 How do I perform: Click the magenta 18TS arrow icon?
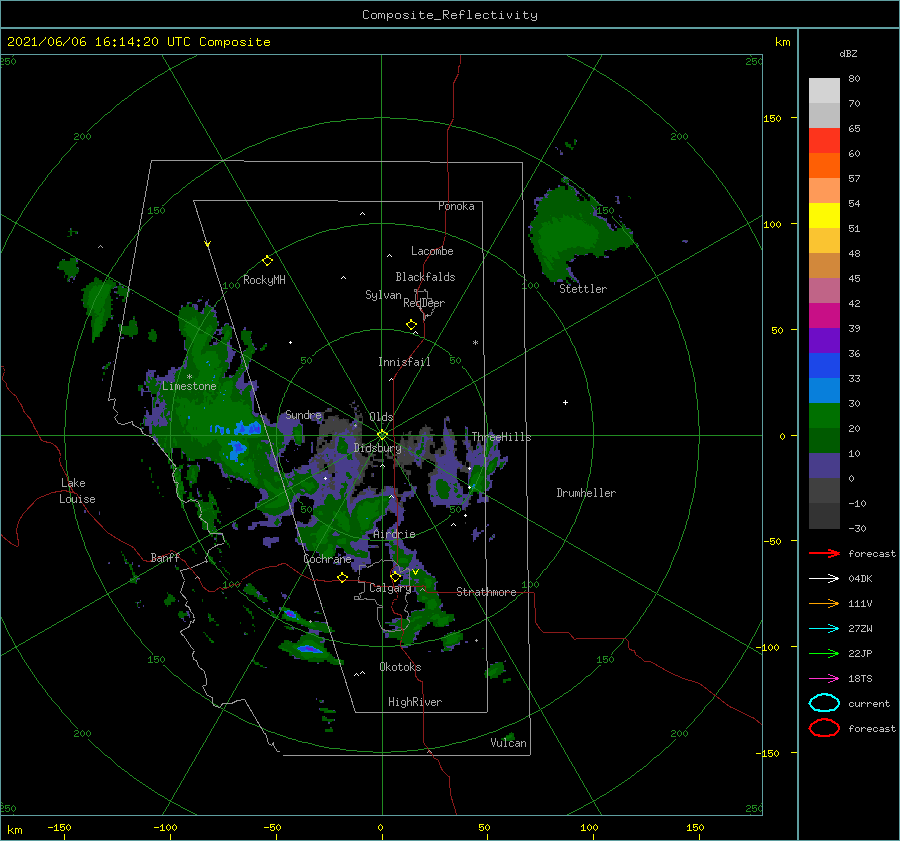pos(824,679)
